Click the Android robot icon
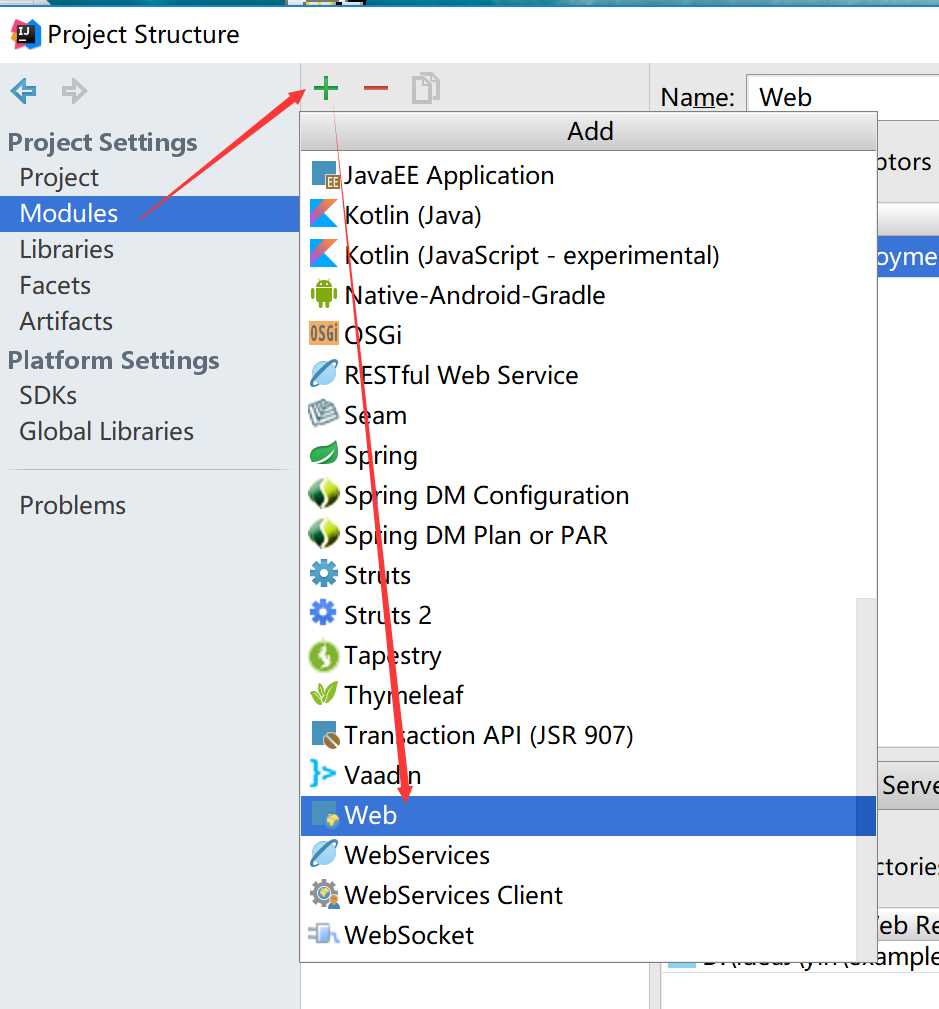Image resolution: width=939 pixels, height=1009 pixels. coord(324,294)
